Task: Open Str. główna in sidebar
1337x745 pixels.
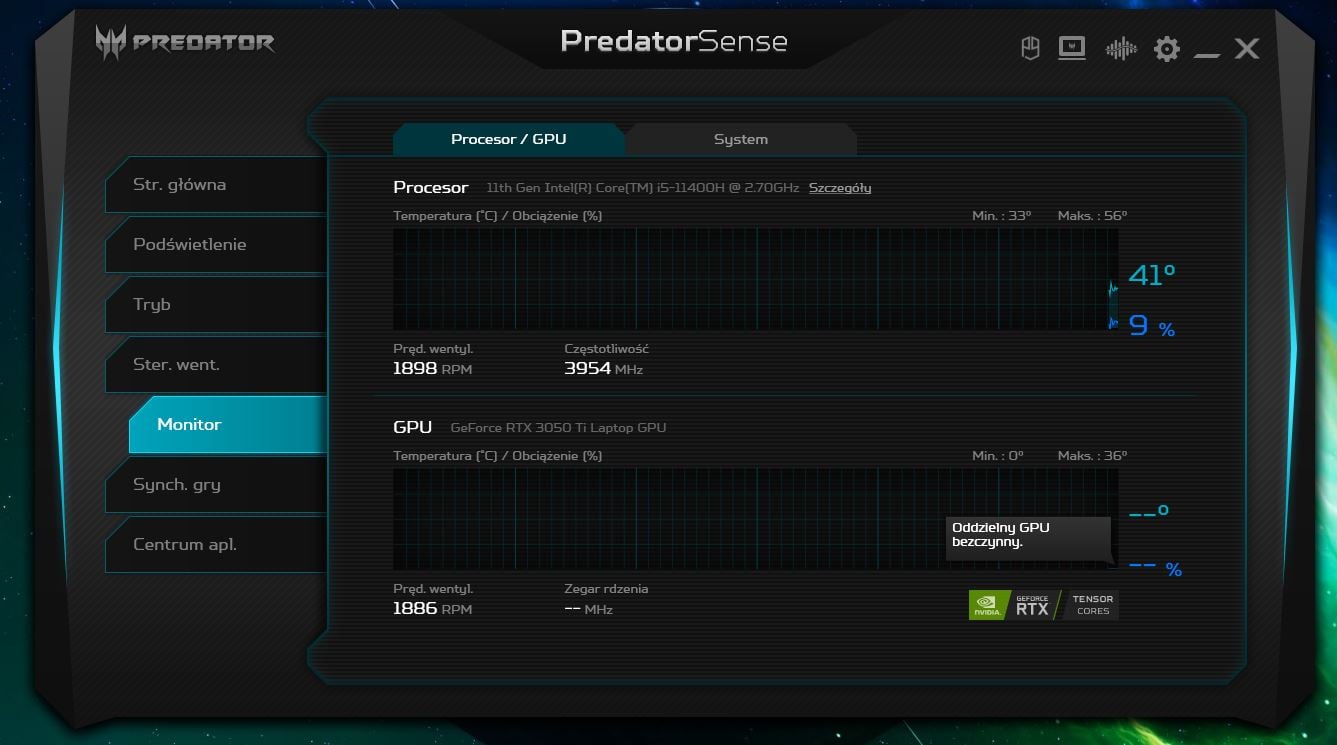Action: pos(216,184)
